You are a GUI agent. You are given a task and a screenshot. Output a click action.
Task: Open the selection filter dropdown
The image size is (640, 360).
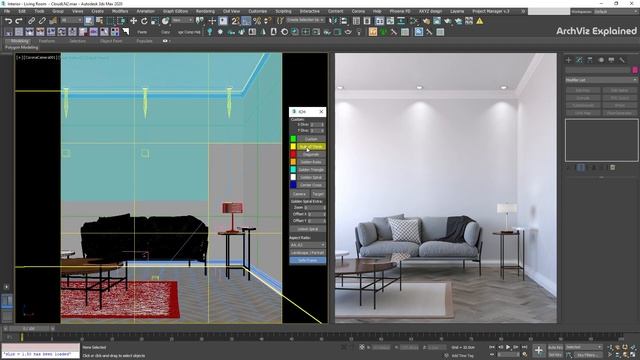[x=71, y=20]
